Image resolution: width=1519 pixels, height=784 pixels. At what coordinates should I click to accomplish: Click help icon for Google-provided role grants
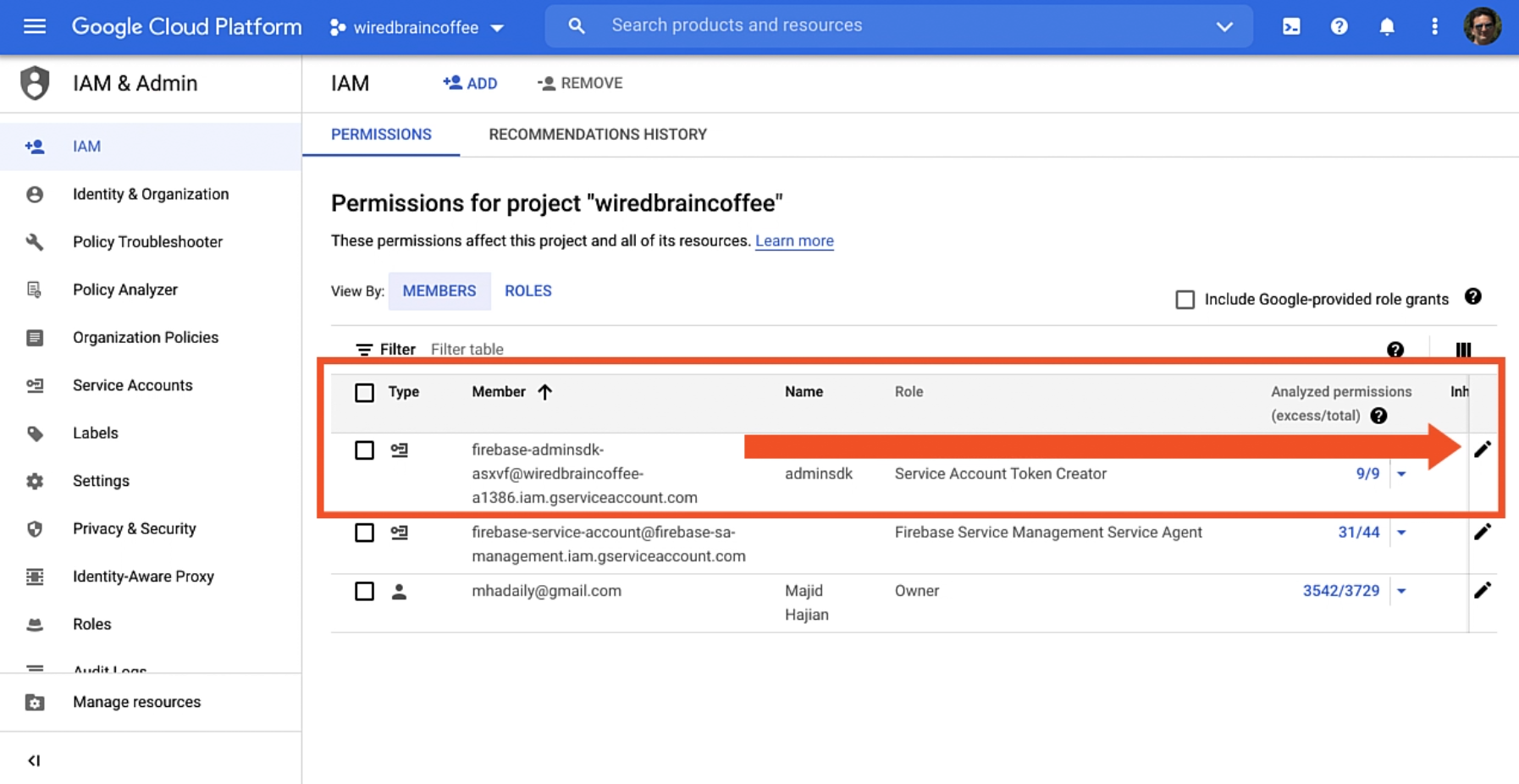pos(1473,297)
